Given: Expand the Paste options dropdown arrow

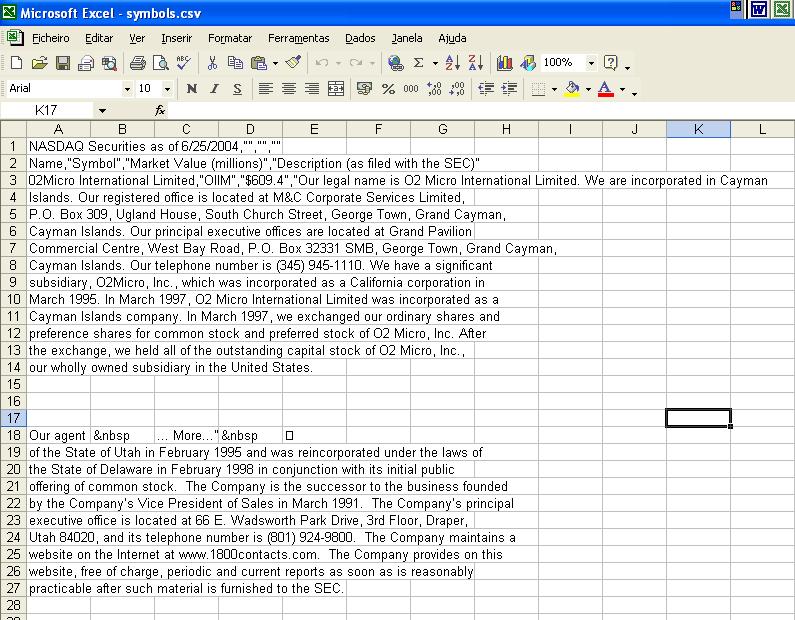Looking at the screenshot, I should 275,63.
